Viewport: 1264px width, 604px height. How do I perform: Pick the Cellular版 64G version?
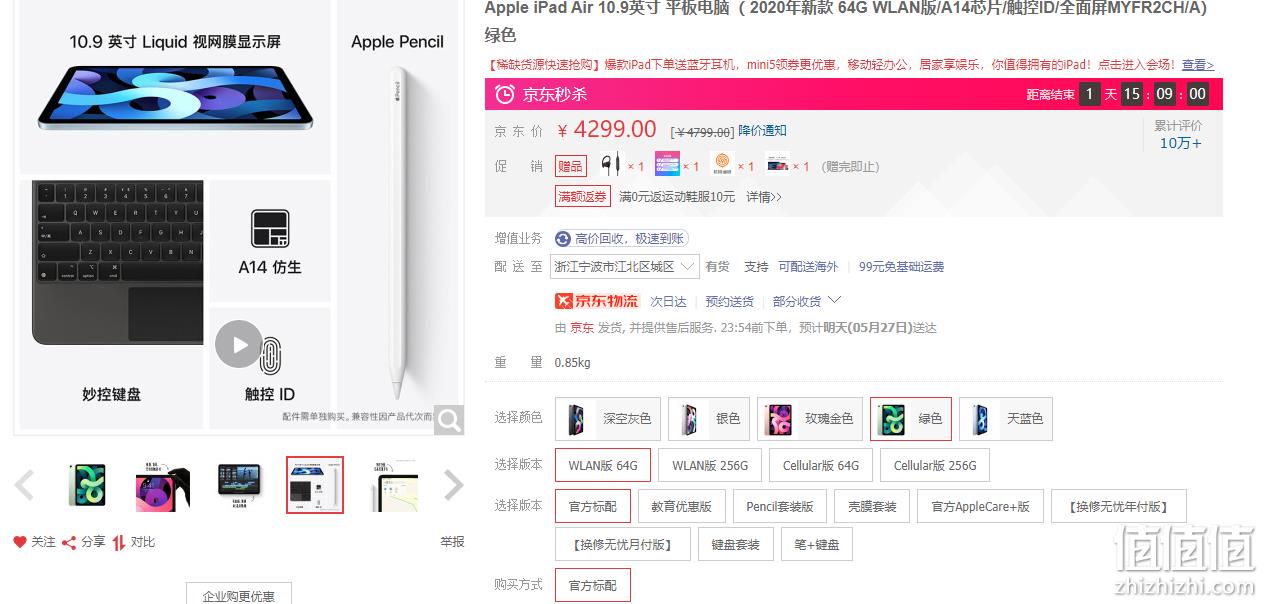click(x=820, y=465)
